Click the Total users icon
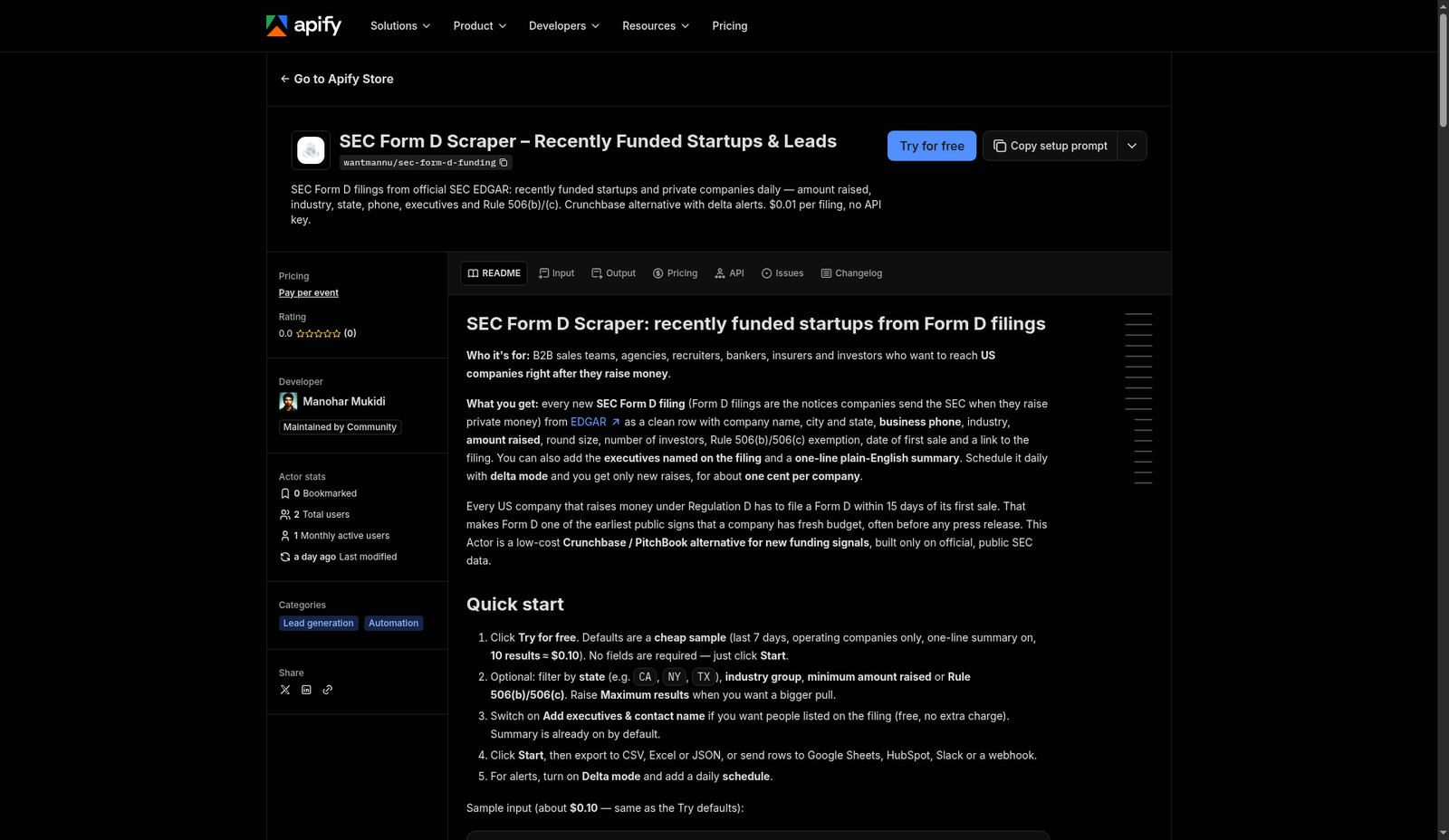The width and height of the screenshot is (1449, 840). (285, 514)
